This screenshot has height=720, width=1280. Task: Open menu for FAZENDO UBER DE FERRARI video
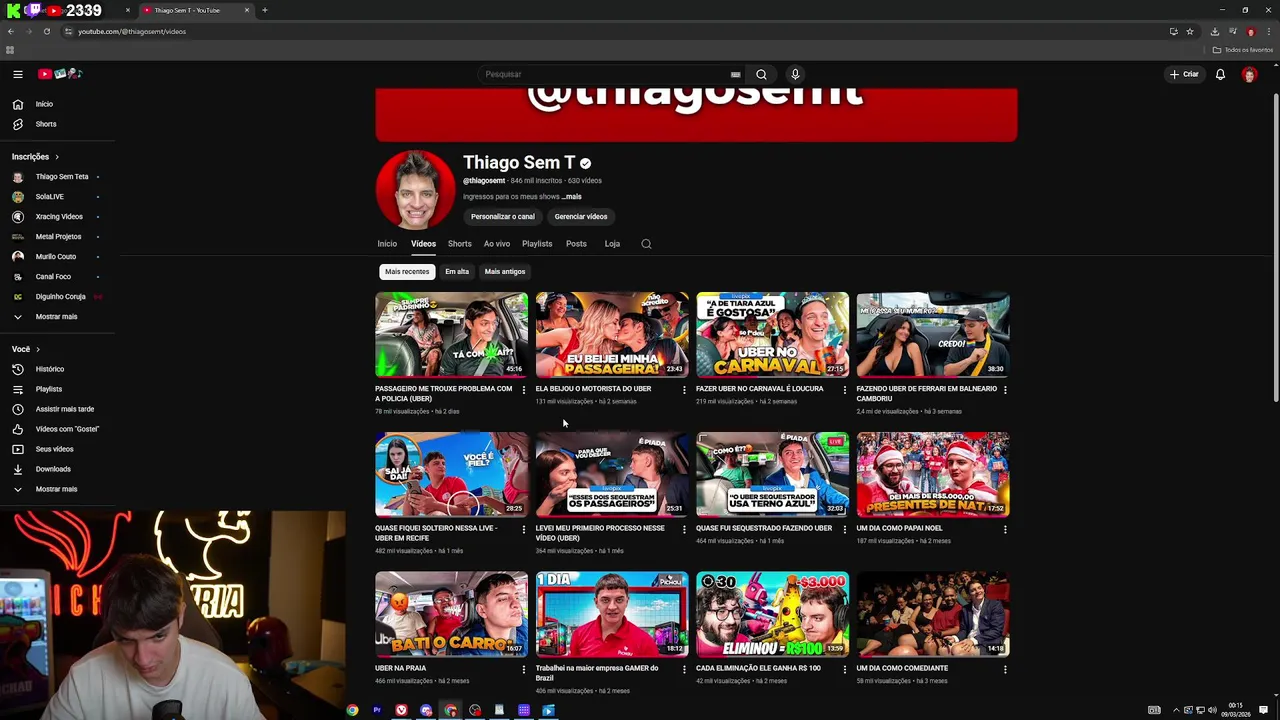[x=1005, y=390]
